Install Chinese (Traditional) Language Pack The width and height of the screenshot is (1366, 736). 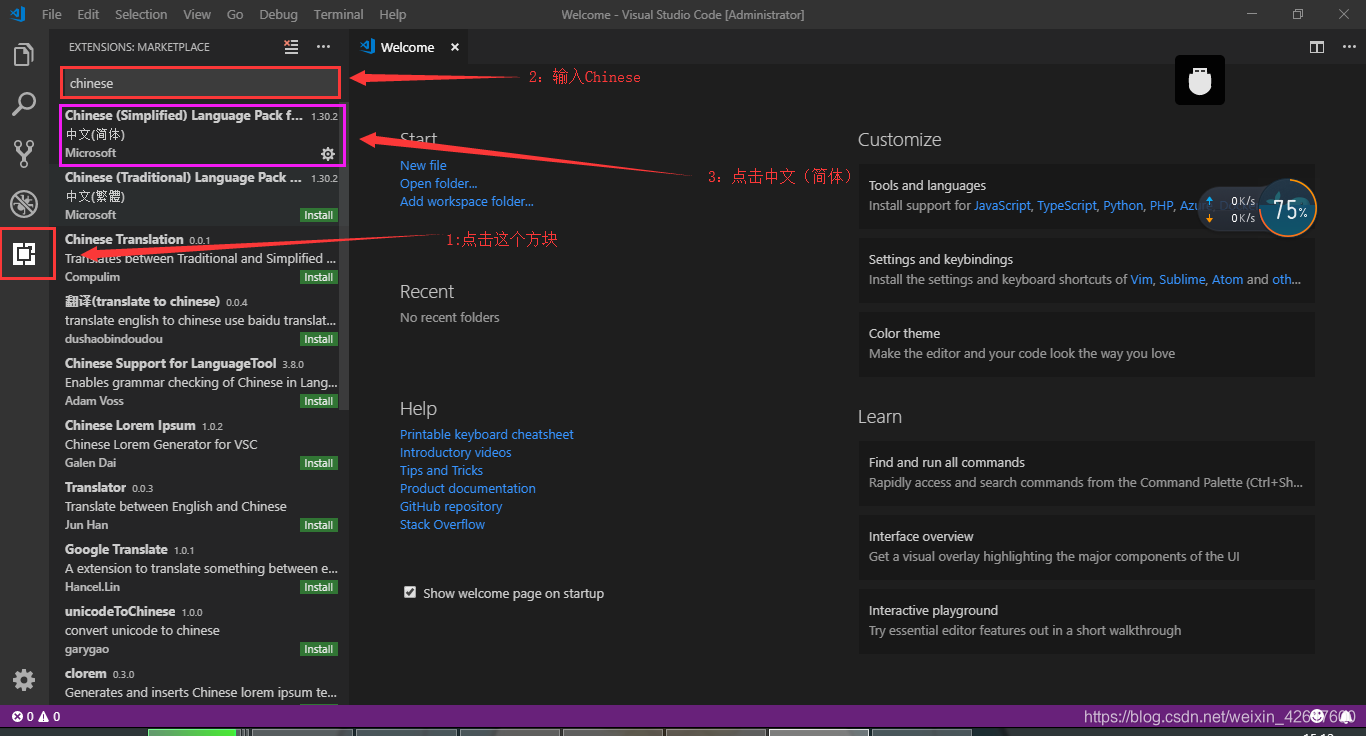[319, 215]
